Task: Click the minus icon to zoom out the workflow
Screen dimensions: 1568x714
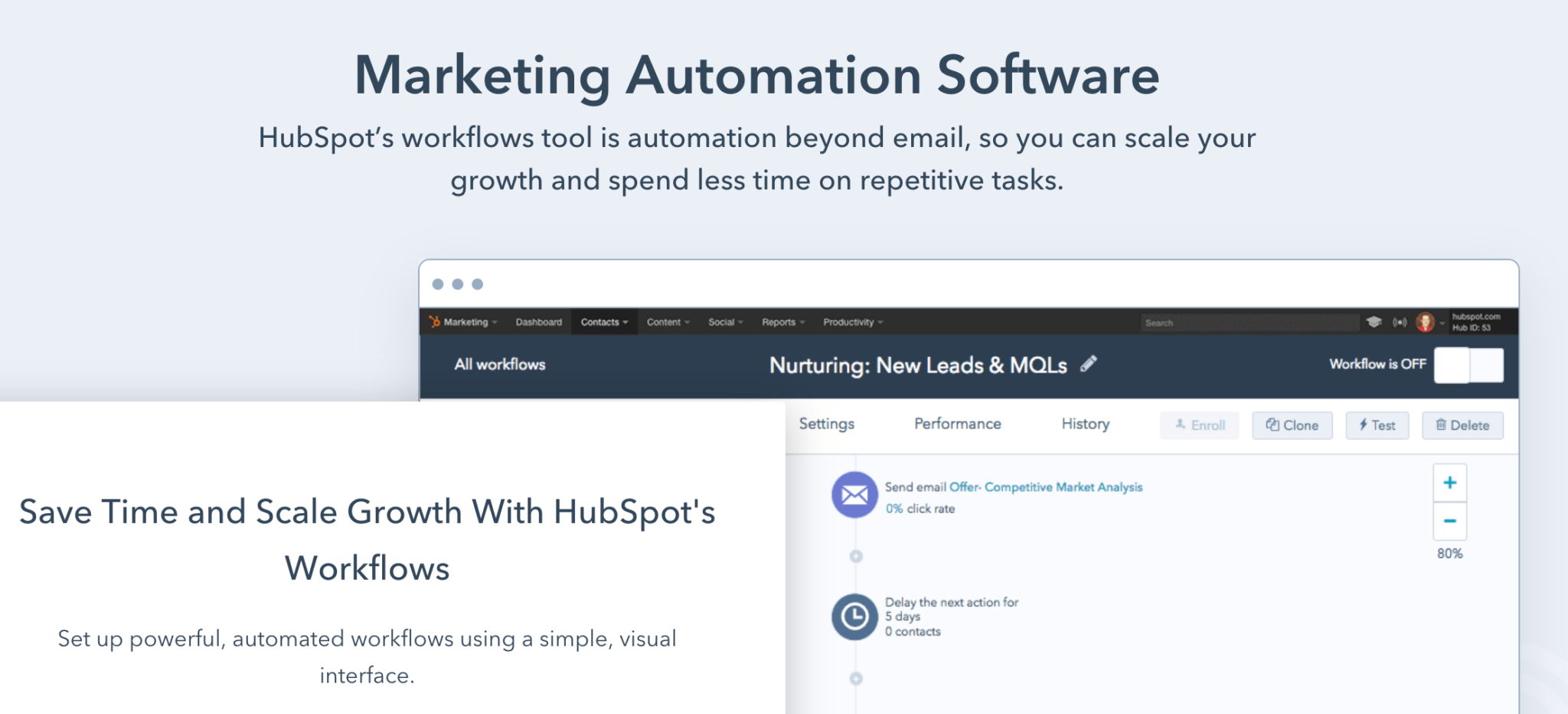Action: click(1449, 521)
